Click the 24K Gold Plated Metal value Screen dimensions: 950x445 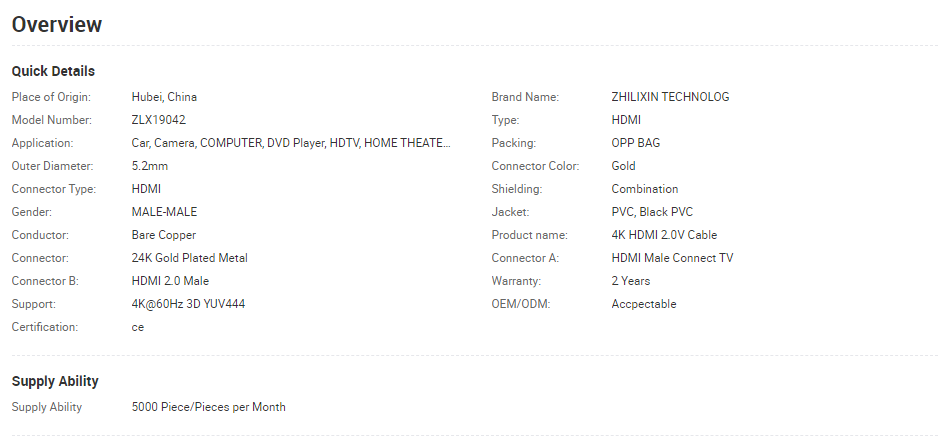(190, 258)
